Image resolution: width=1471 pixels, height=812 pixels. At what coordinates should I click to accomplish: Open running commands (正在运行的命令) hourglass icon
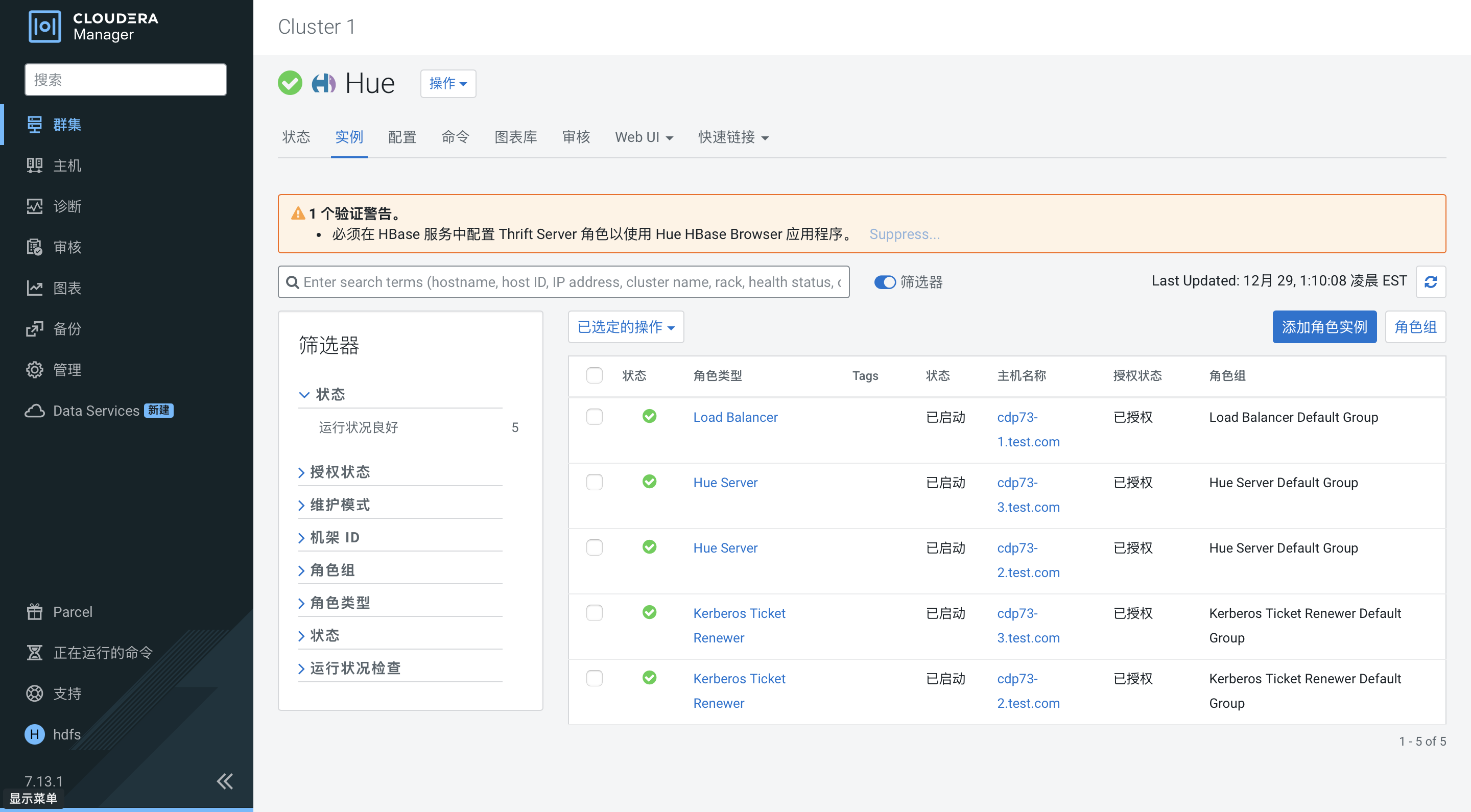click(34, 652)
